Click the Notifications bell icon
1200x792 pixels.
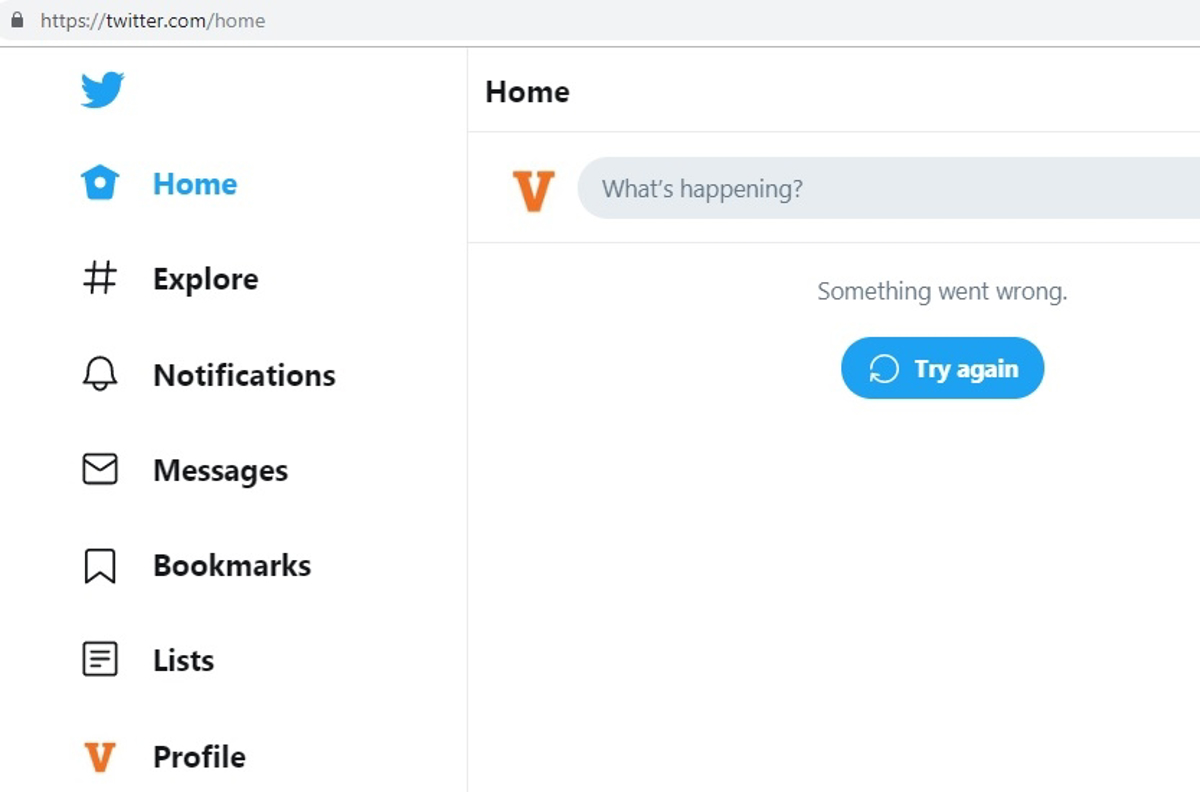point(100,373)
